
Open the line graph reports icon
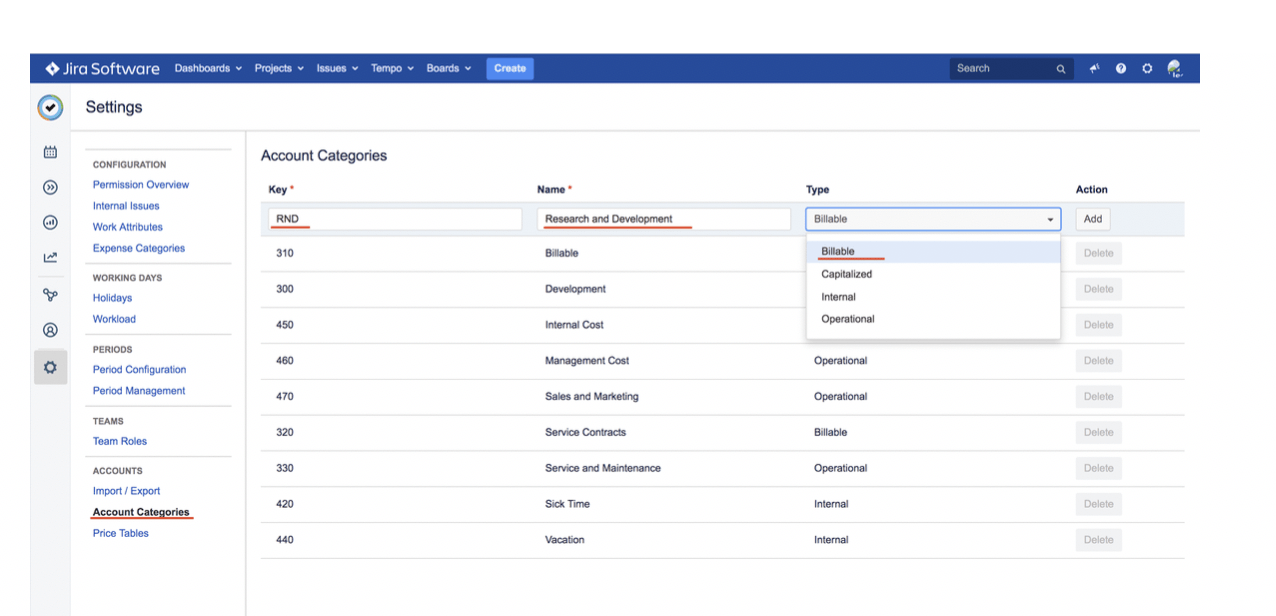[x=50, y=258]
